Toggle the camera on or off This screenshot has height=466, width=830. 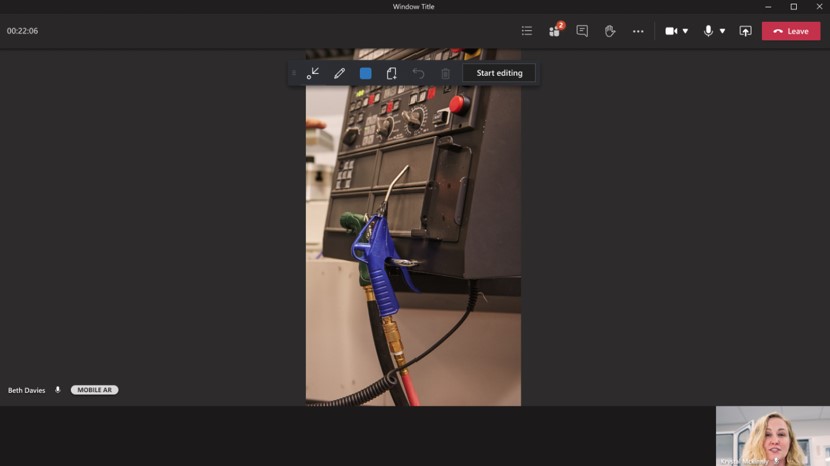[x=671, y=31]
